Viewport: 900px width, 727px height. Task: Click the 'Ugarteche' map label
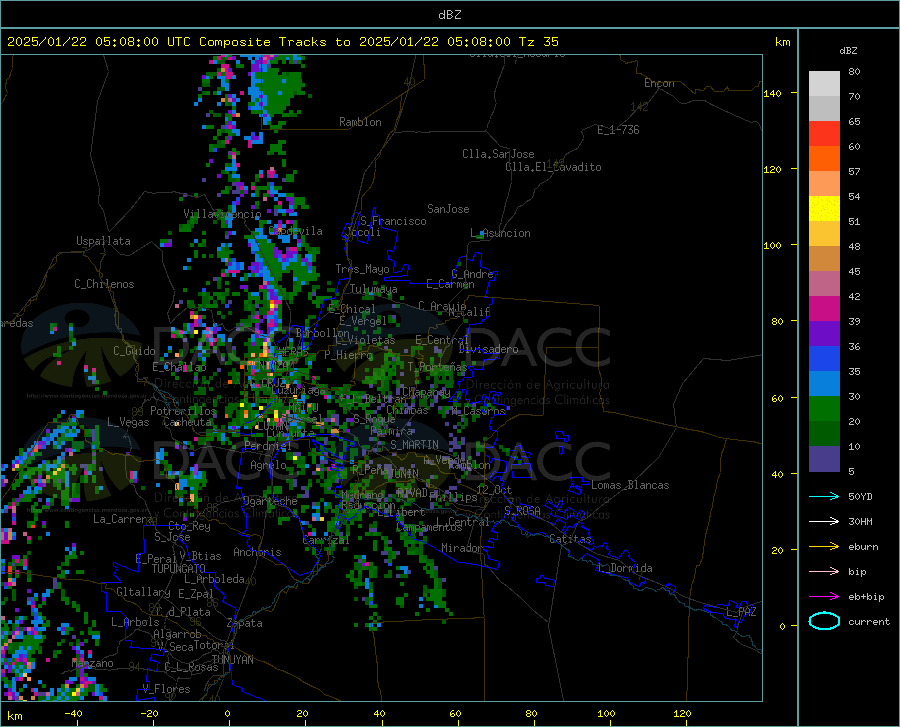click(x=270, y=501)
